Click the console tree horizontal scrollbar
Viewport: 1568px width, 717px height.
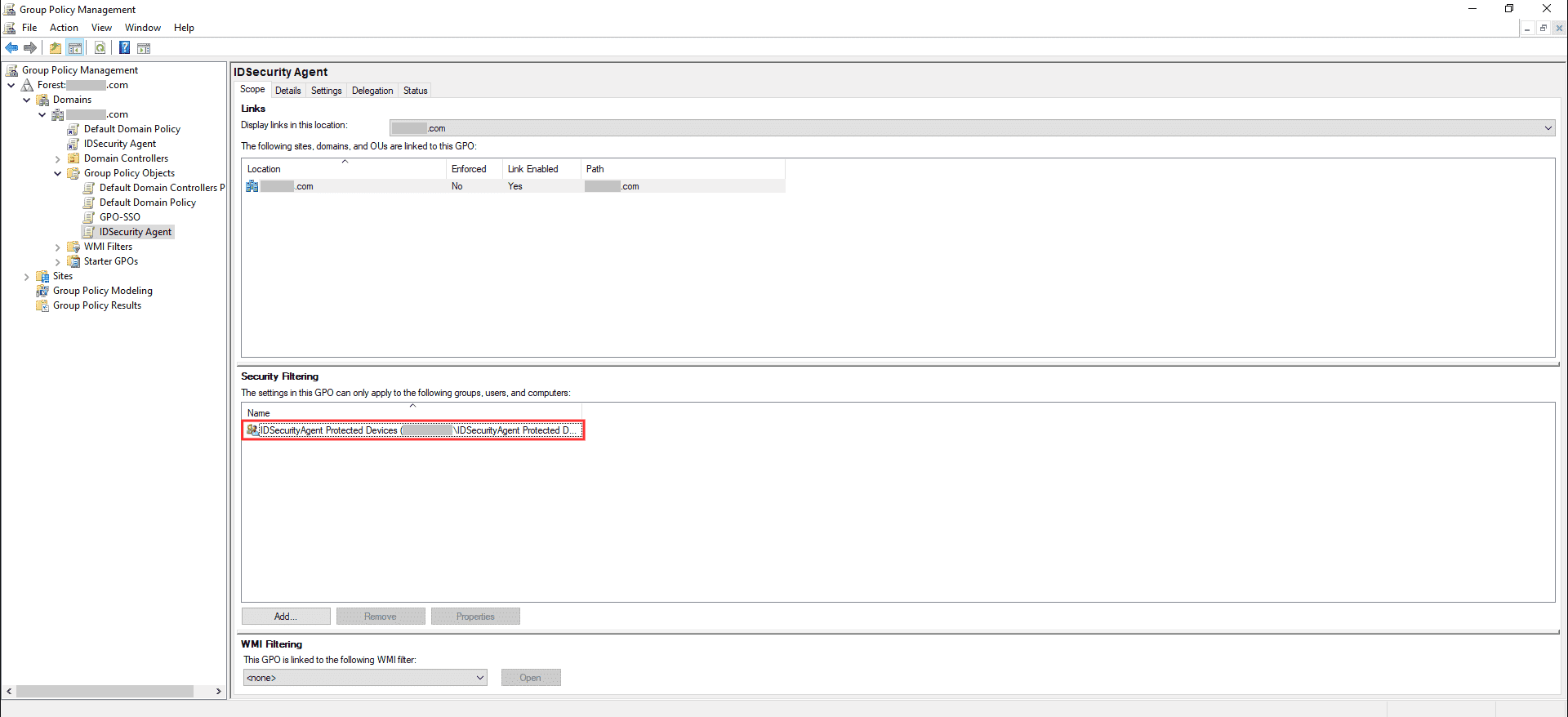(x=105, y=692)
